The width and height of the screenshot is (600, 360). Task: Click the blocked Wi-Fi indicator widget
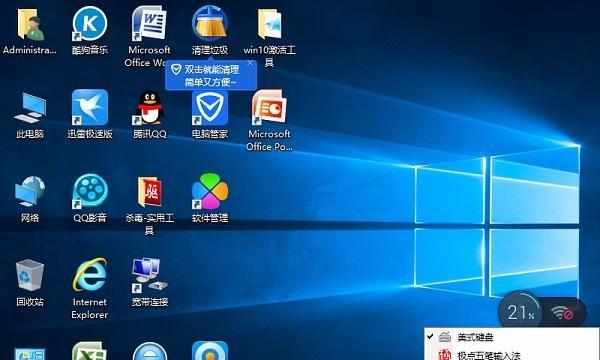click(x=563, y=313)
